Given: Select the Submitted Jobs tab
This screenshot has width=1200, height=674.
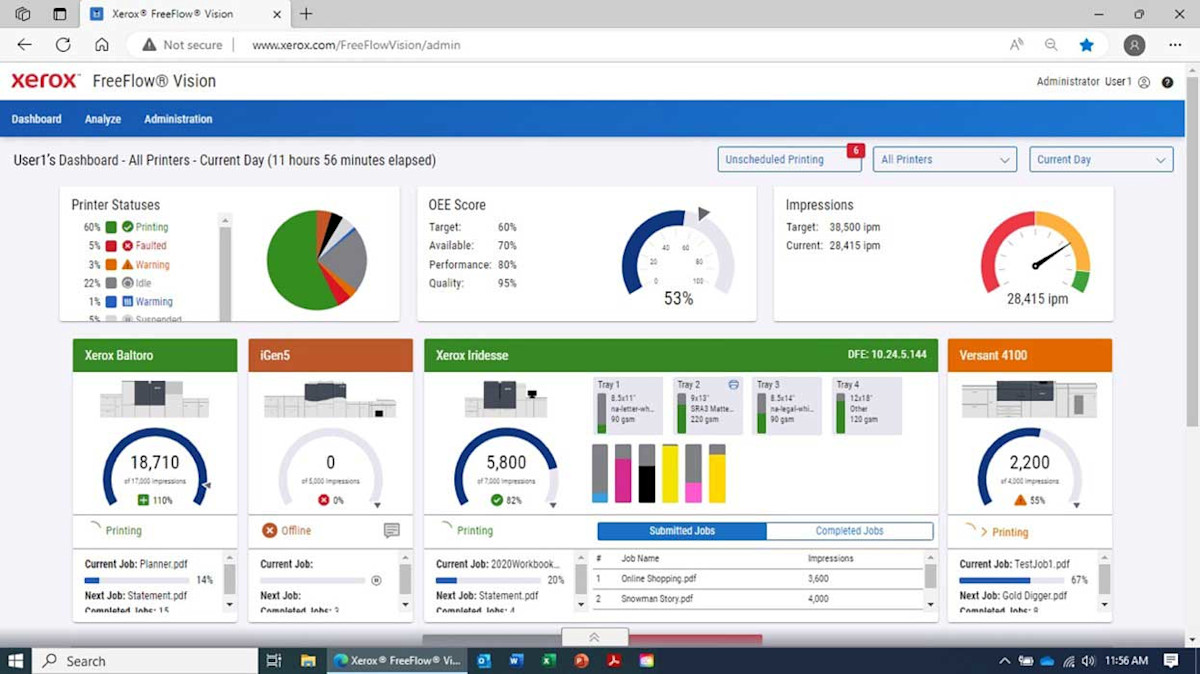Looking at the screenshot, I should pyautogui.click(x=682, y=531).
